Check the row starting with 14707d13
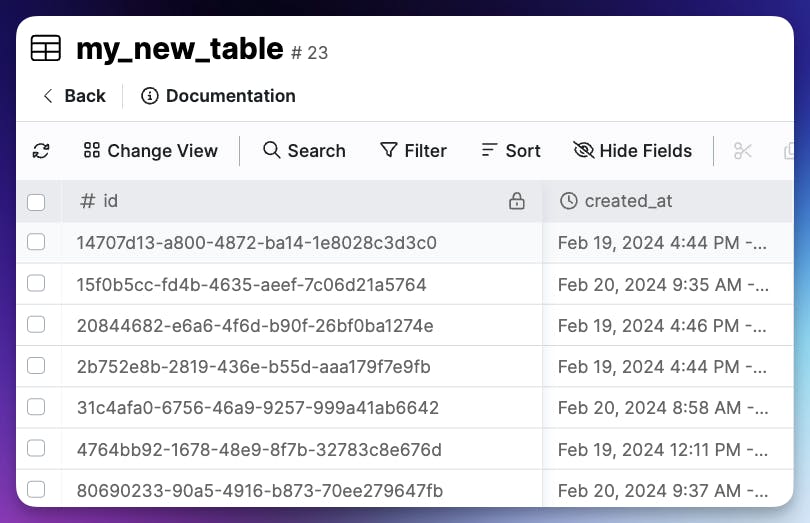Viewport: 810px width, 523px height. tap(36, 242)
